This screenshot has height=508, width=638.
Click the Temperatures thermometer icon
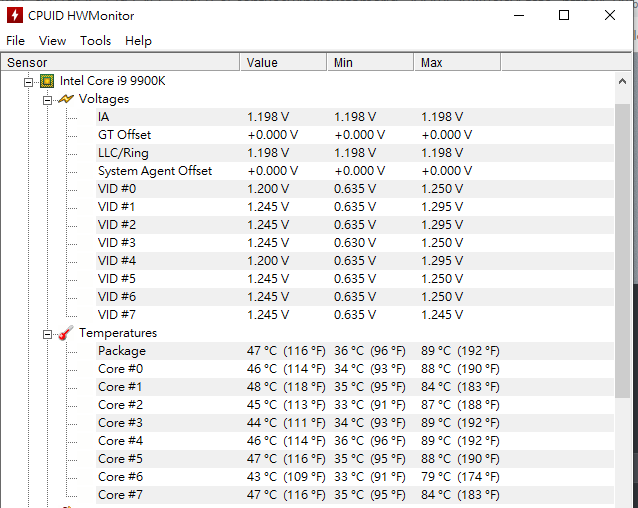click(x=66, y=333)
